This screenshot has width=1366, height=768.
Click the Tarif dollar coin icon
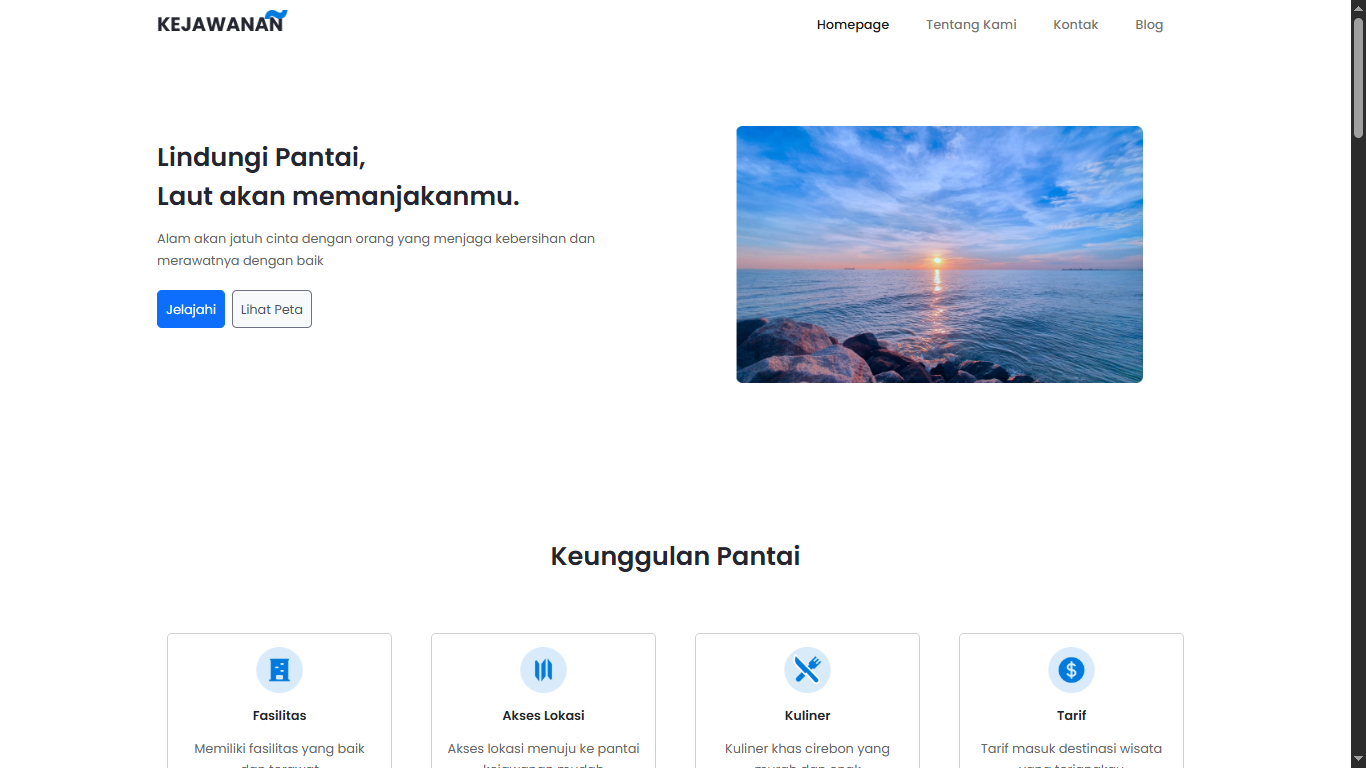[x=1071, y=670]
